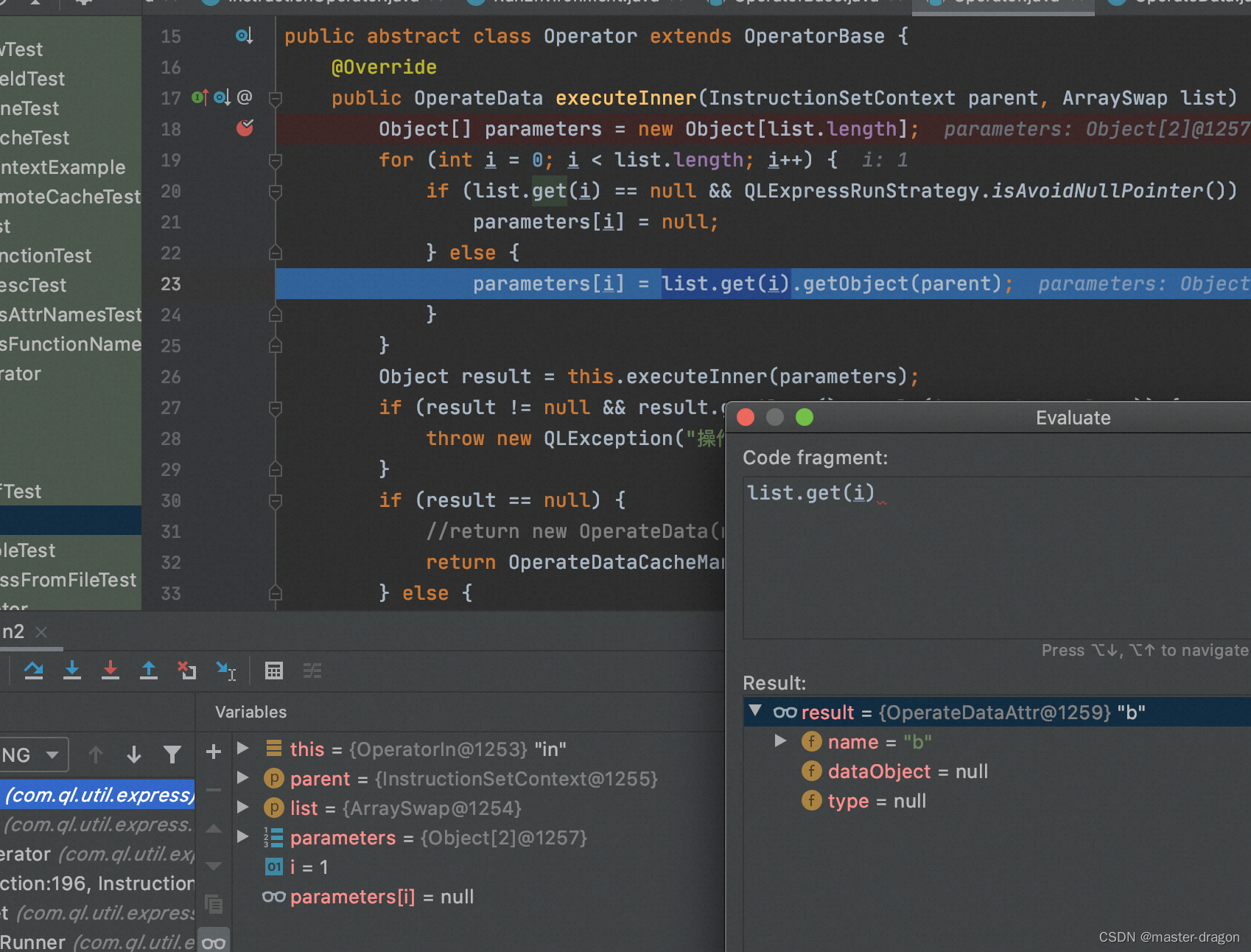
Task: Collapse the fold marker on line 27
Action: pyautogui.click(x=276, y=408)
